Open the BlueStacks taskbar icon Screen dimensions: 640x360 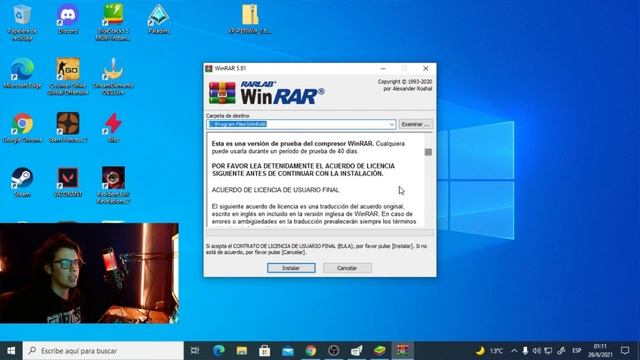(380, 351)
